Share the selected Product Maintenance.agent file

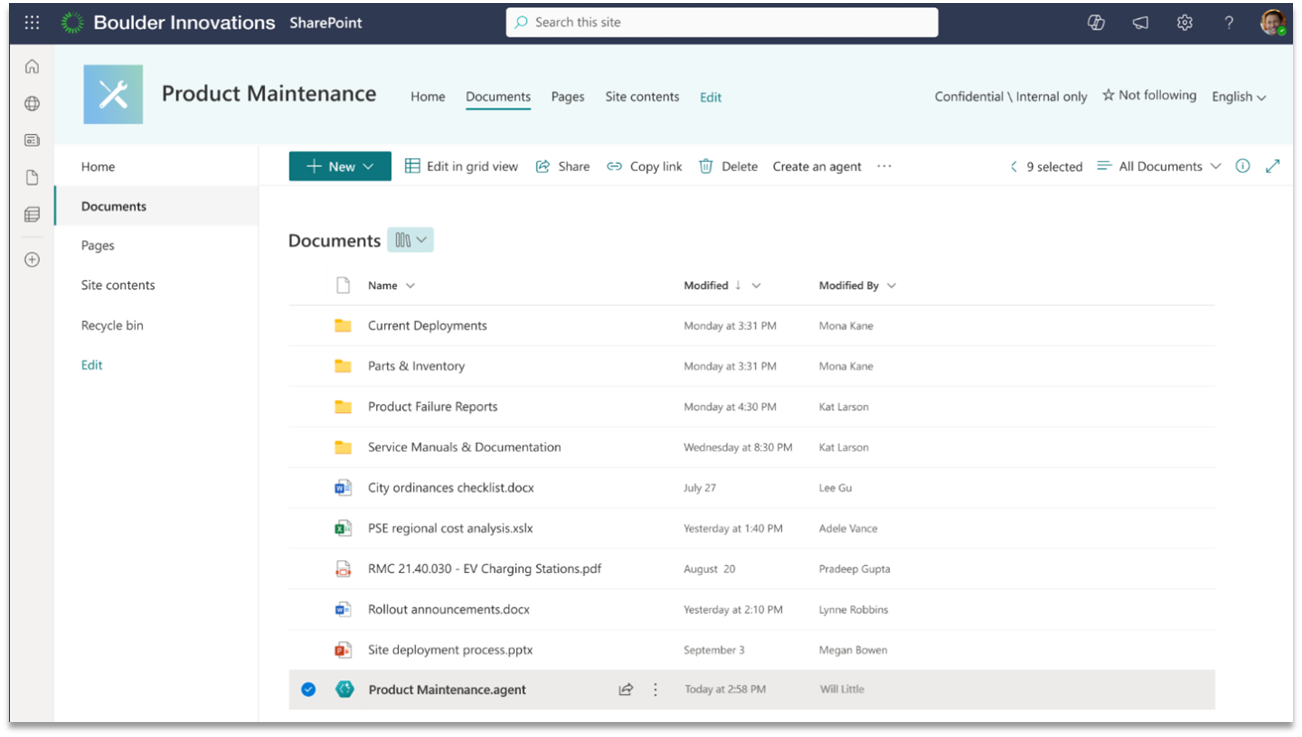point(626,689)
